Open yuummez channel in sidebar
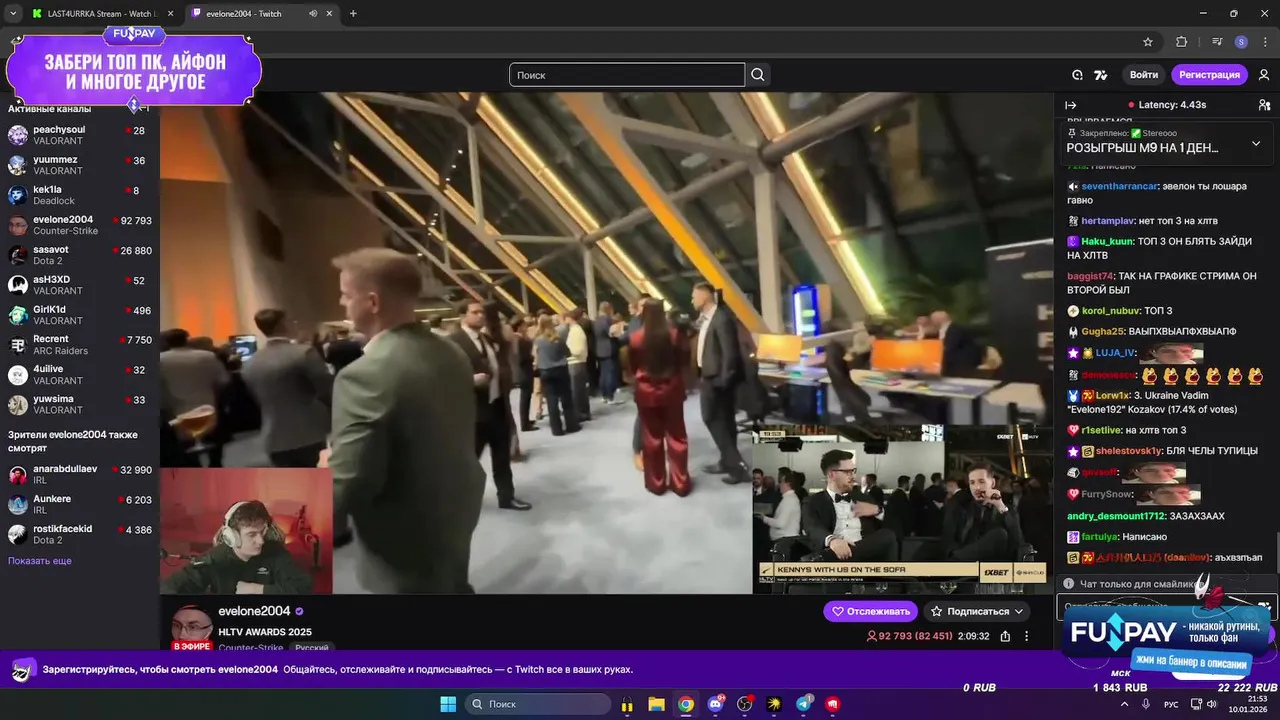The height and width of the screenshot is (720, 1280). 80,165
